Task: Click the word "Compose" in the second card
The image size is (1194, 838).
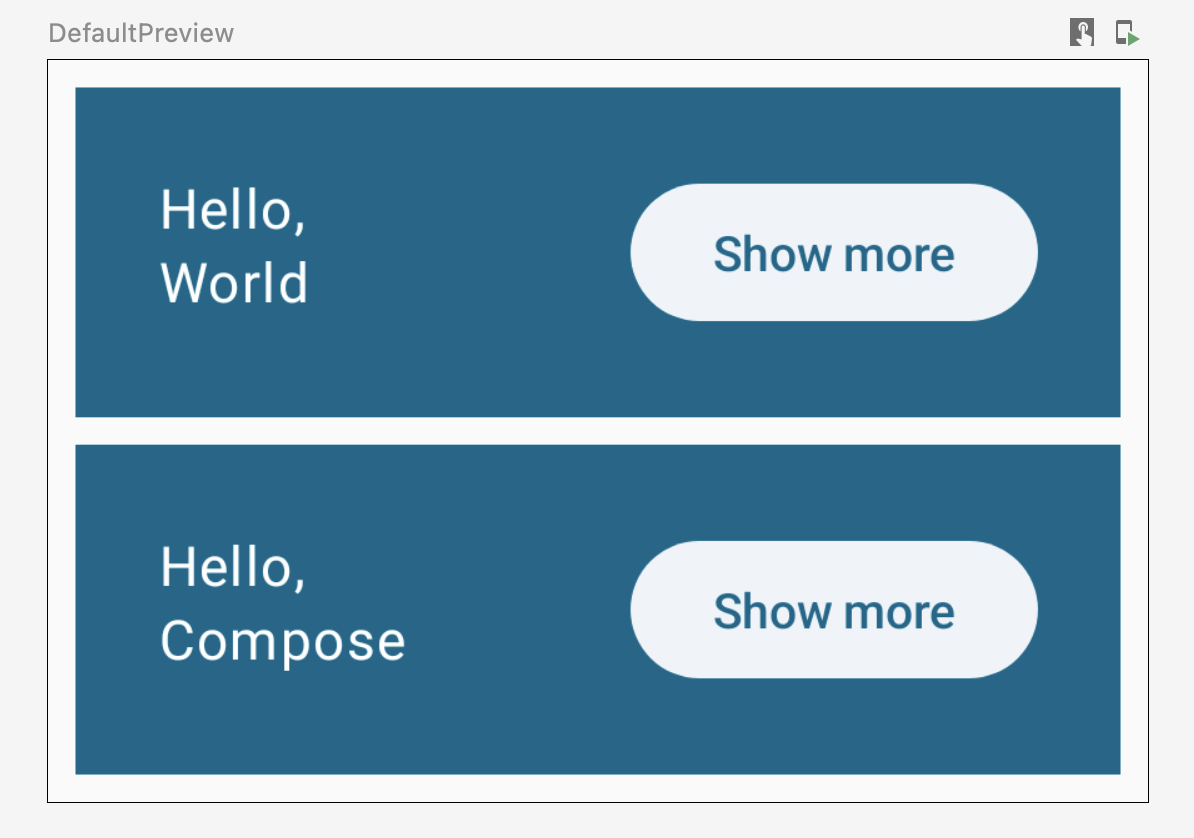Action: tap(283, 641)
